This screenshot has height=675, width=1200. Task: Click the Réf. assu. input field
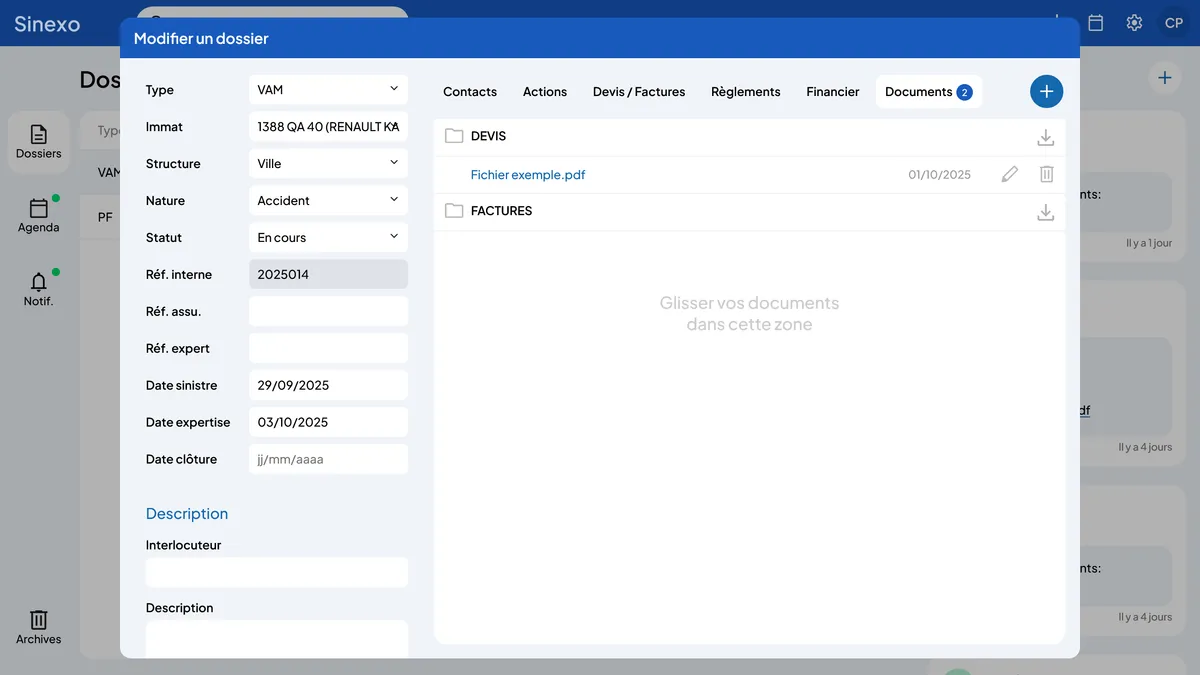tap(328, 312)
